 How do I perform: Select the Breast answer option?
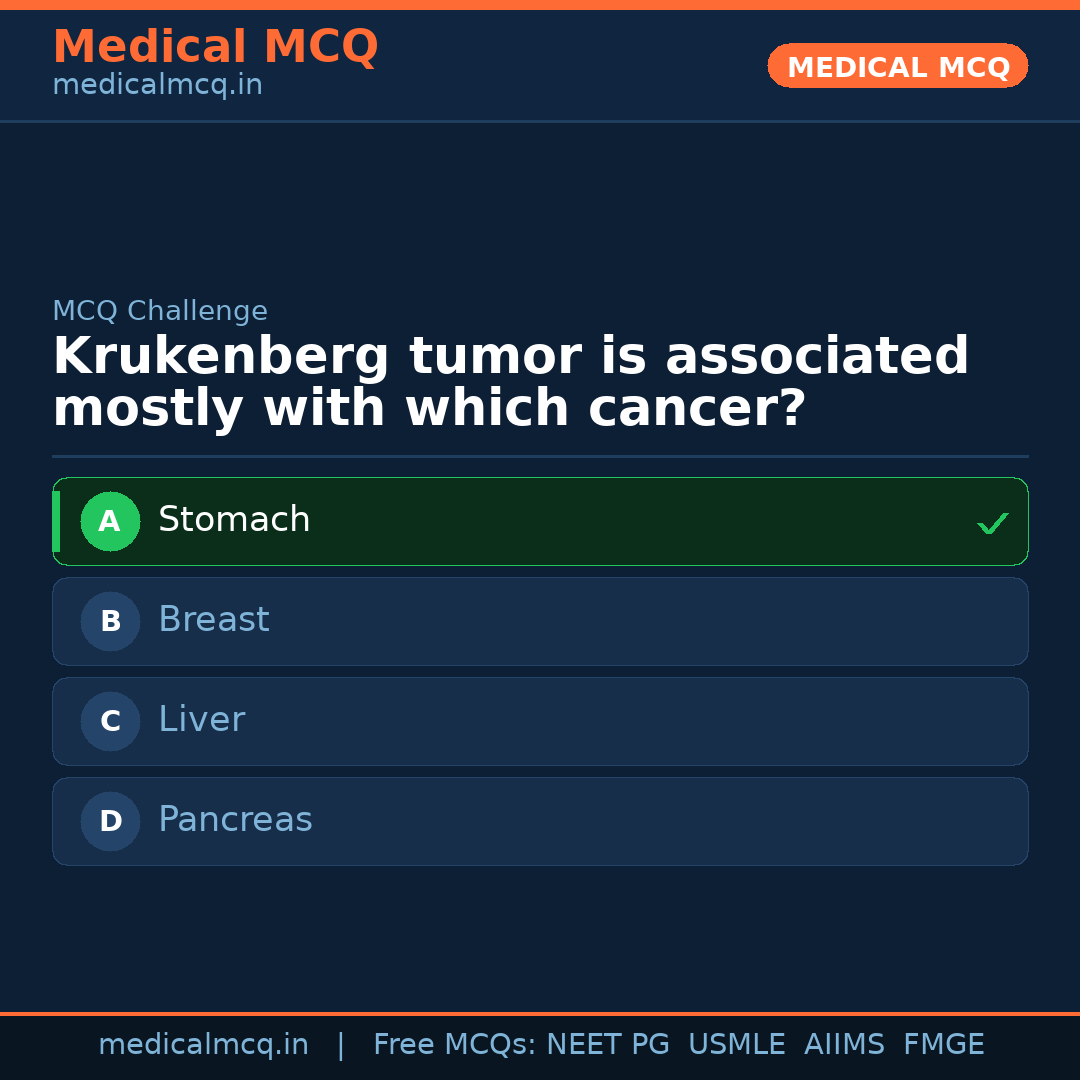540,621
